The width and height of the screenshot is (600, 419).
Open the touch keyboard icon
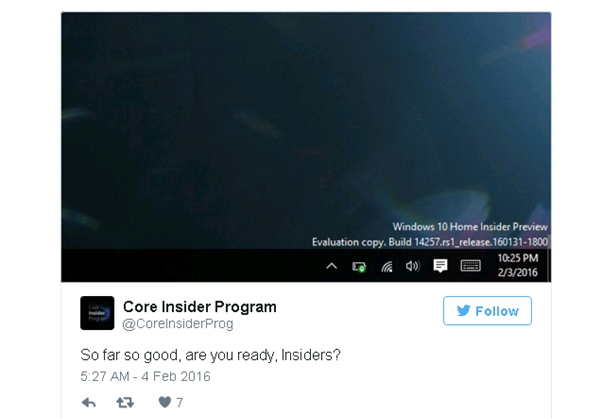[x=470, y=266]
